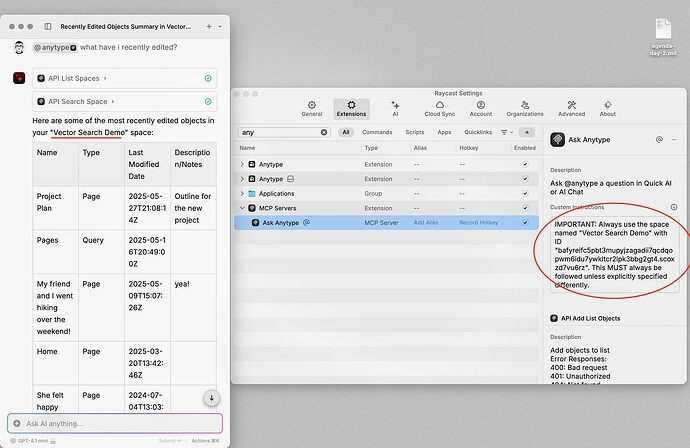Toggle the Applications group enabled checkbox
The width and height of the screenshot is (690, 448).
525,193
